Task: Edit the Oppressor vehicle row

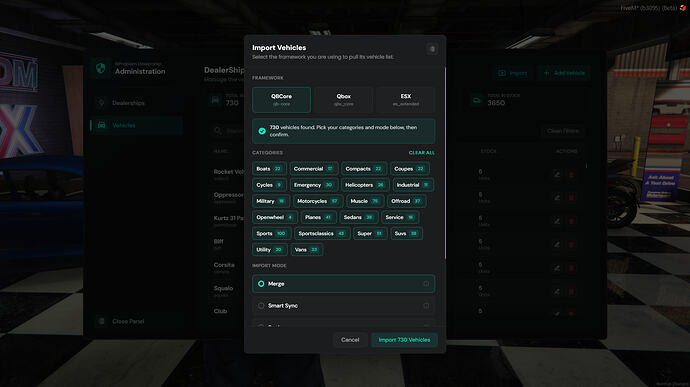Action: [x=557, y=197]
